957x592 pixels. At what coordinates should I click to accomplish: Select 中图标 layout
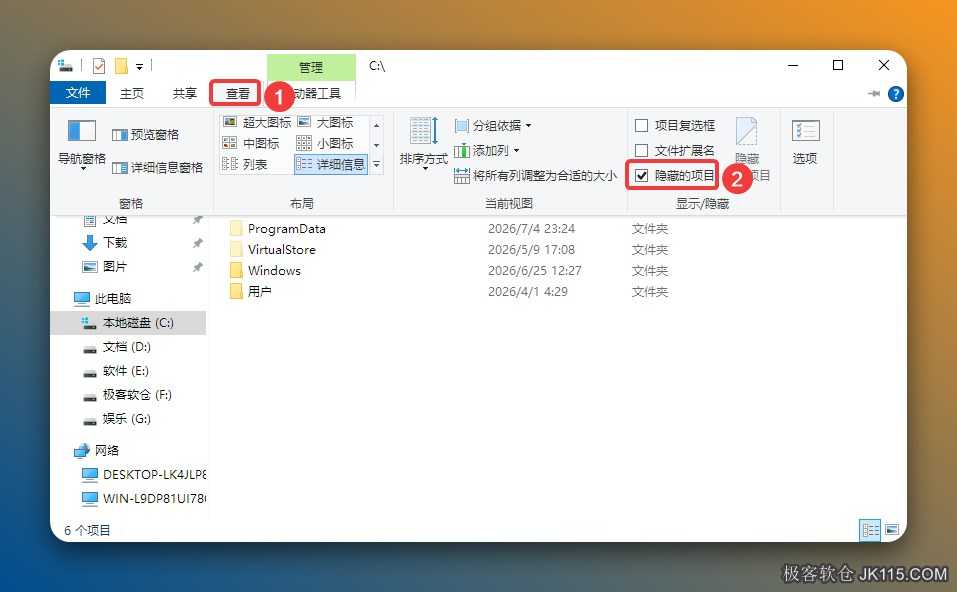pyautogui.click(x=251, y=143)
